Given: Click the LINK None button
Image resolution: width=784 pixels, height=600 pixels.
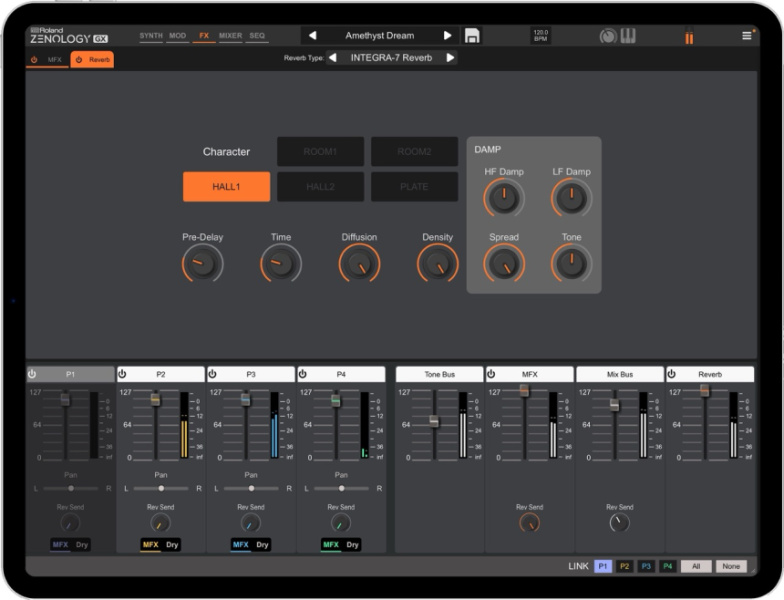Looking at the screenshot, I should 731,566.
